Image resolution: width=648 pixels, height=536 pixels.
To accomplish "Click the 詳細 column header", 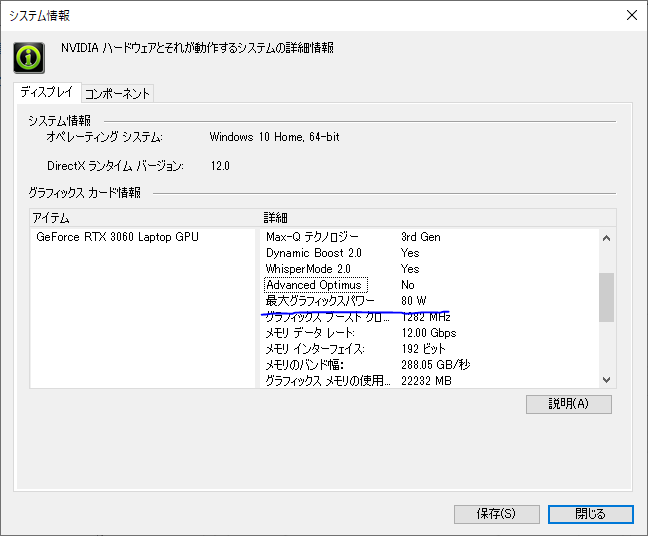I will click(x=438, y=218).
